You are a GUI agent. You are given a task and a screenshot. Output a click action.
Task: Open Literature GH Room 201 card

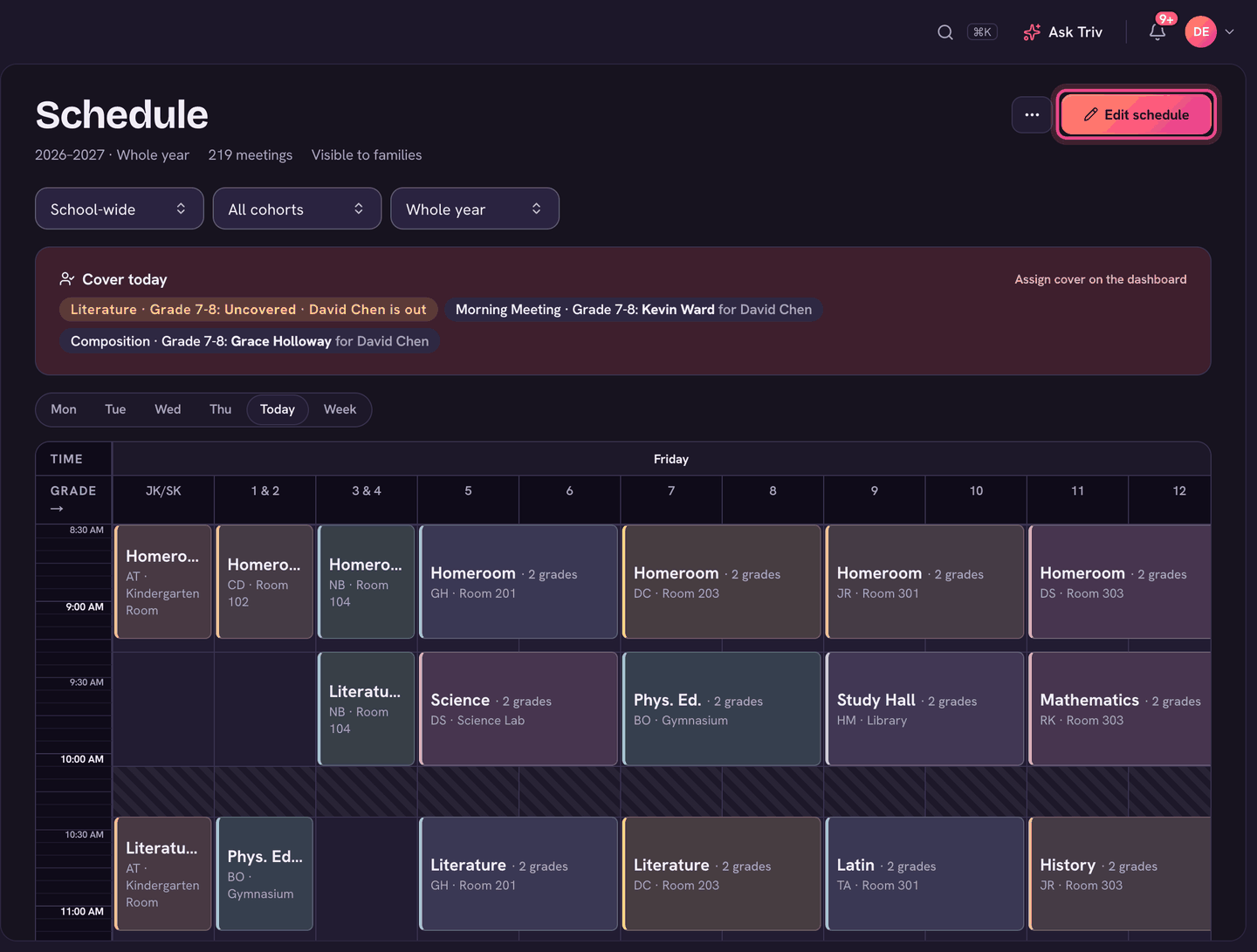pos(519,873)
